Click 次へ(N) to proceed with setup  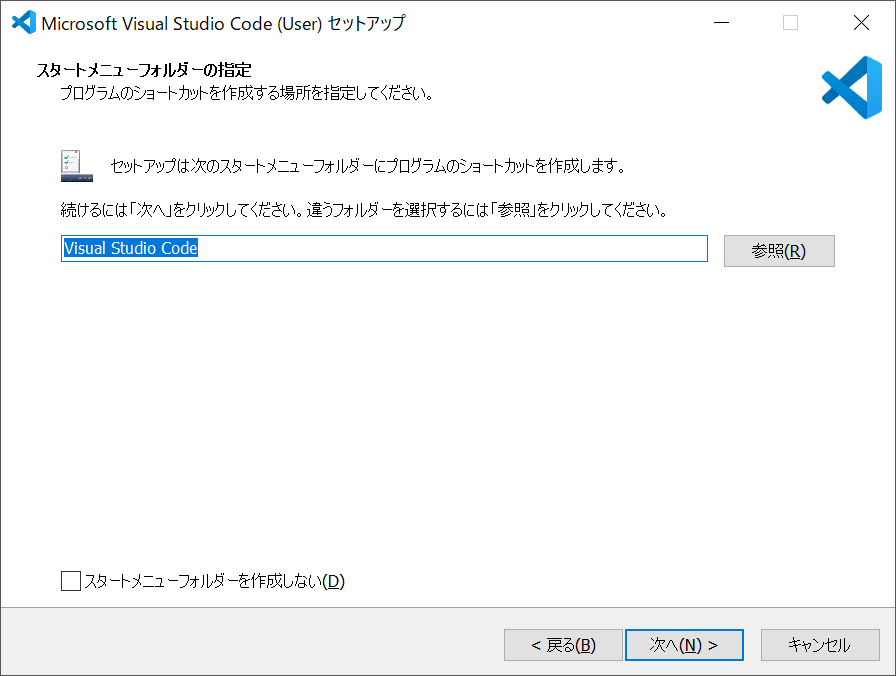tap(684, 645)
